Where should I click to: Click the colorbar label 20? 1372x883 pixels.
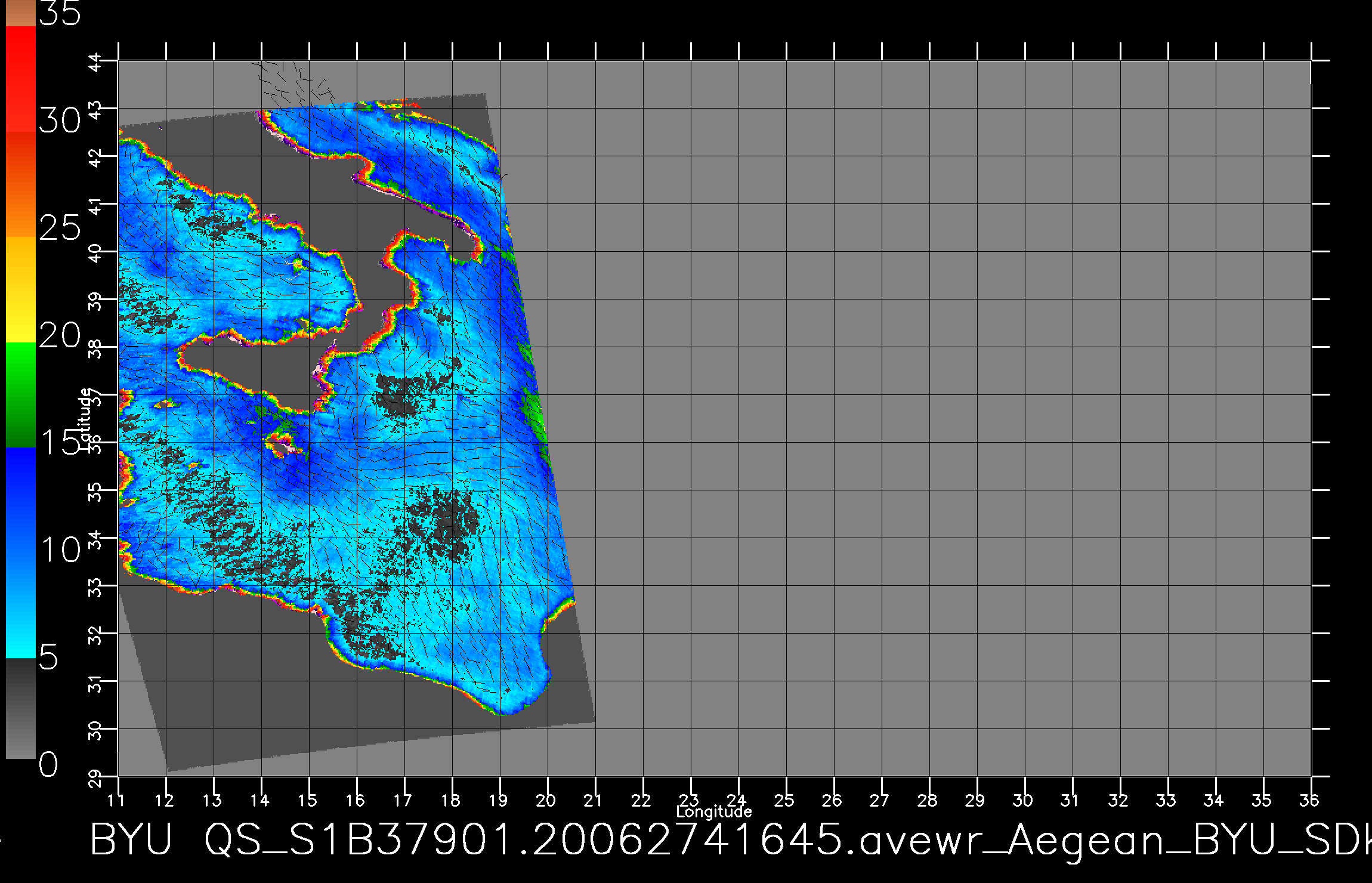click(60, 335)
